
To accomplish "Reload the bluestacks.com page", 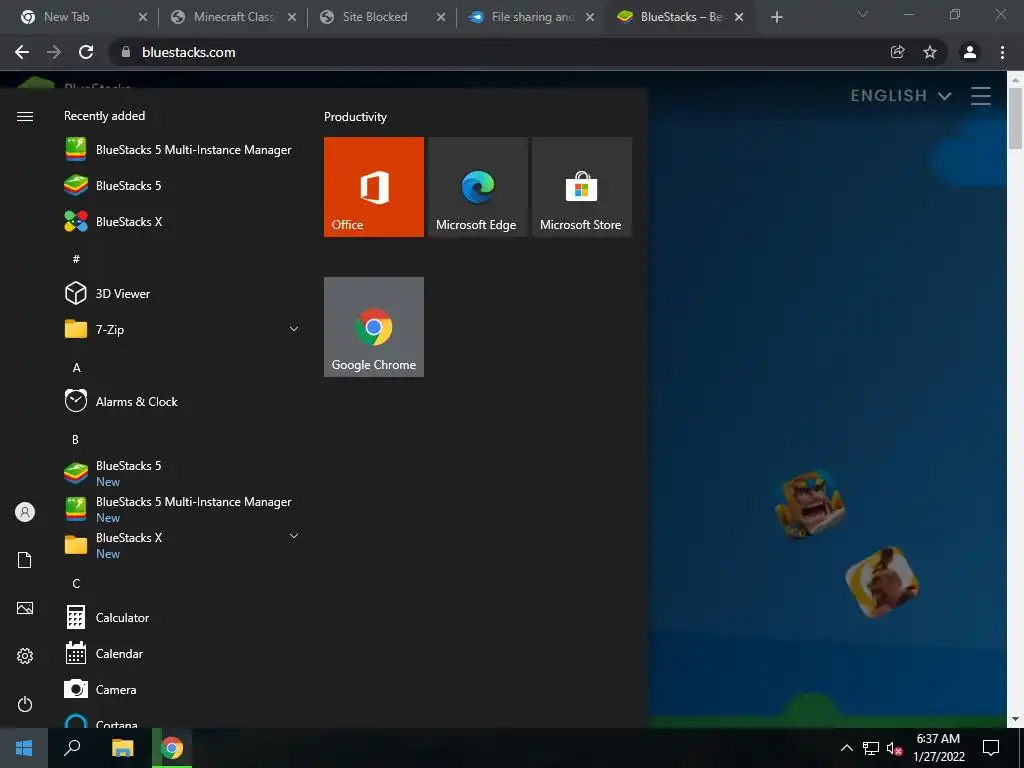I will [x=86, y=52].
